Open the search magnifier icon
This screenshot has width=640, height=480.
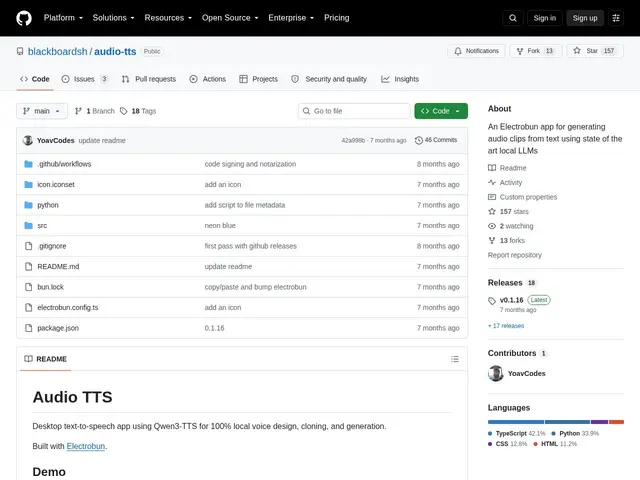coord(513,18)
